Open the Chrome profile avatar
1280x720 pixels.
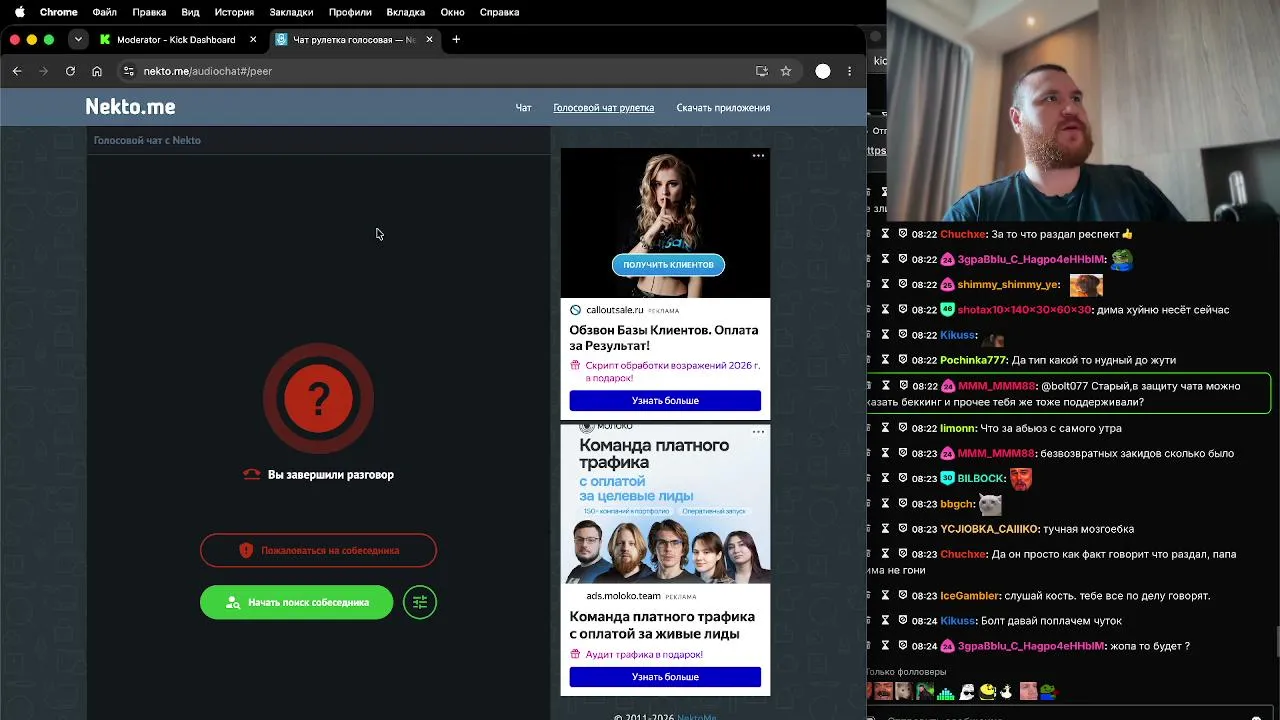coord(823,71)
